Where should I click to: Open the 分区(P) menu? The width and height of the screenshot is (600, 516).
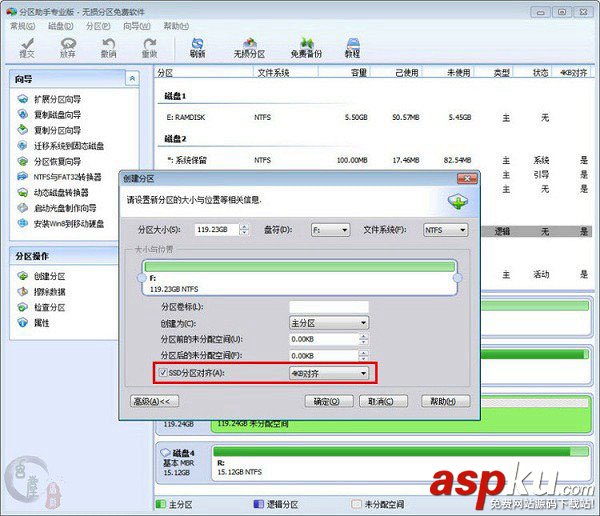click(x=98, y=26)
